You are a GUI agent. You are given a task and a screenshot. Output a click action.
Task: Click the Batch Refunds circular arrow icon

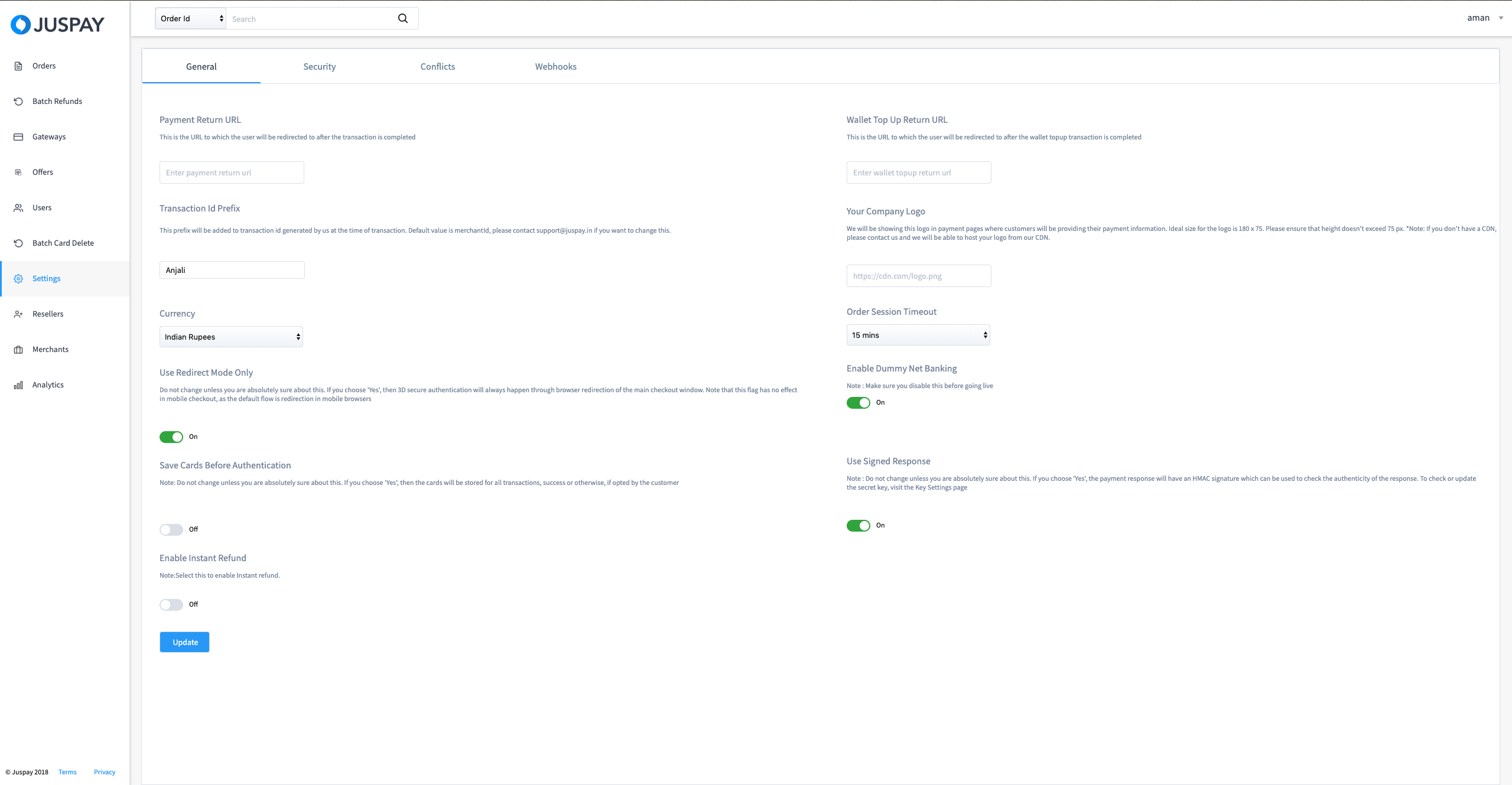click(x=18, y=102)
